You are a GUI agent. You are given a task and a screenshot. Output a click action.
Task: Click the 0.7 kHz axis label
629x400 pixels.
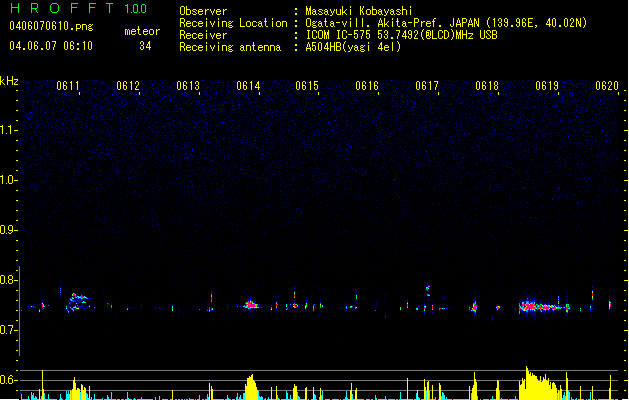click(x=8, y=330)
